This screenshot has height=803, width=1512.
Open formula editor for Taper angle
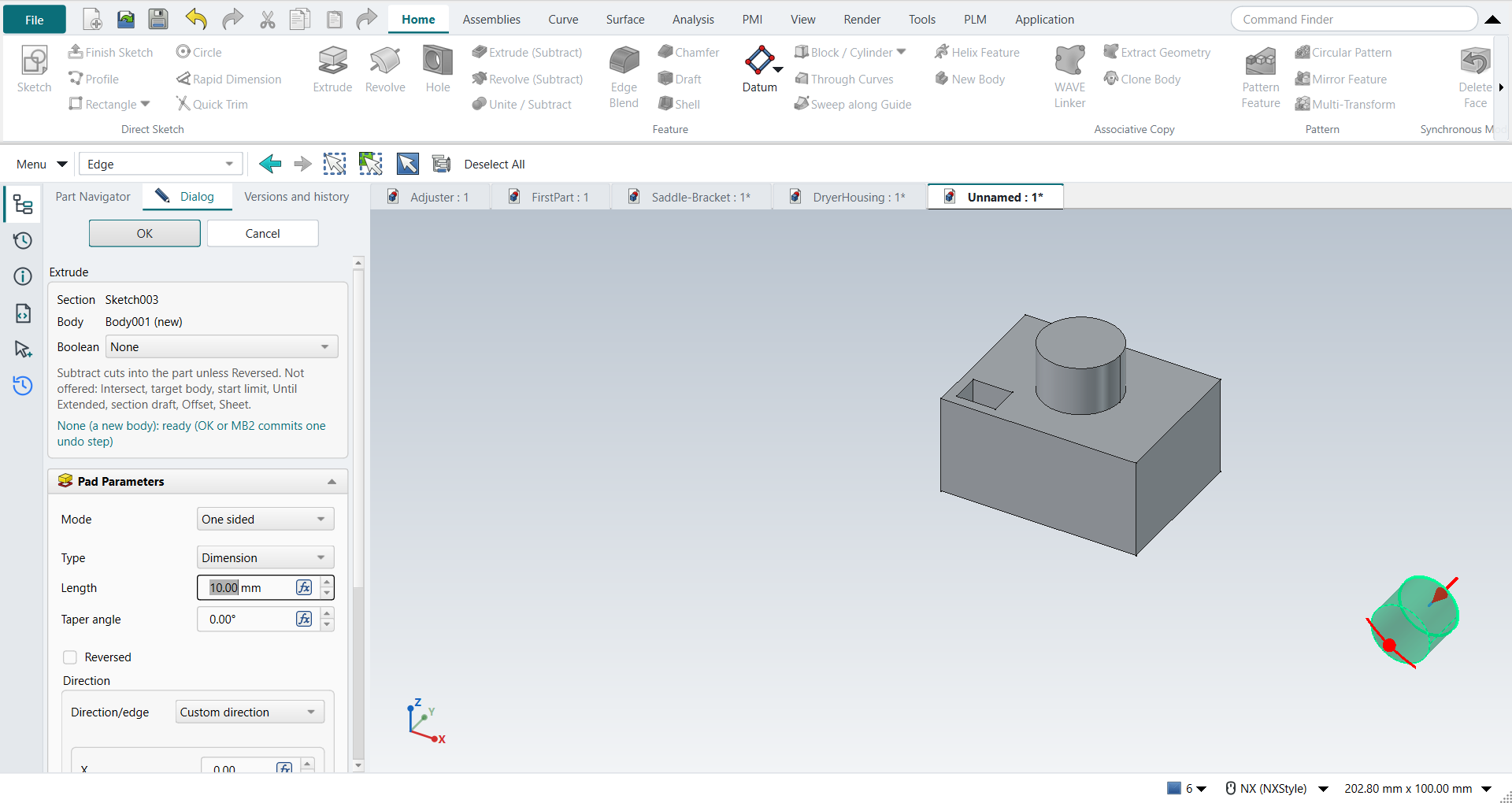tap(304, 619)
